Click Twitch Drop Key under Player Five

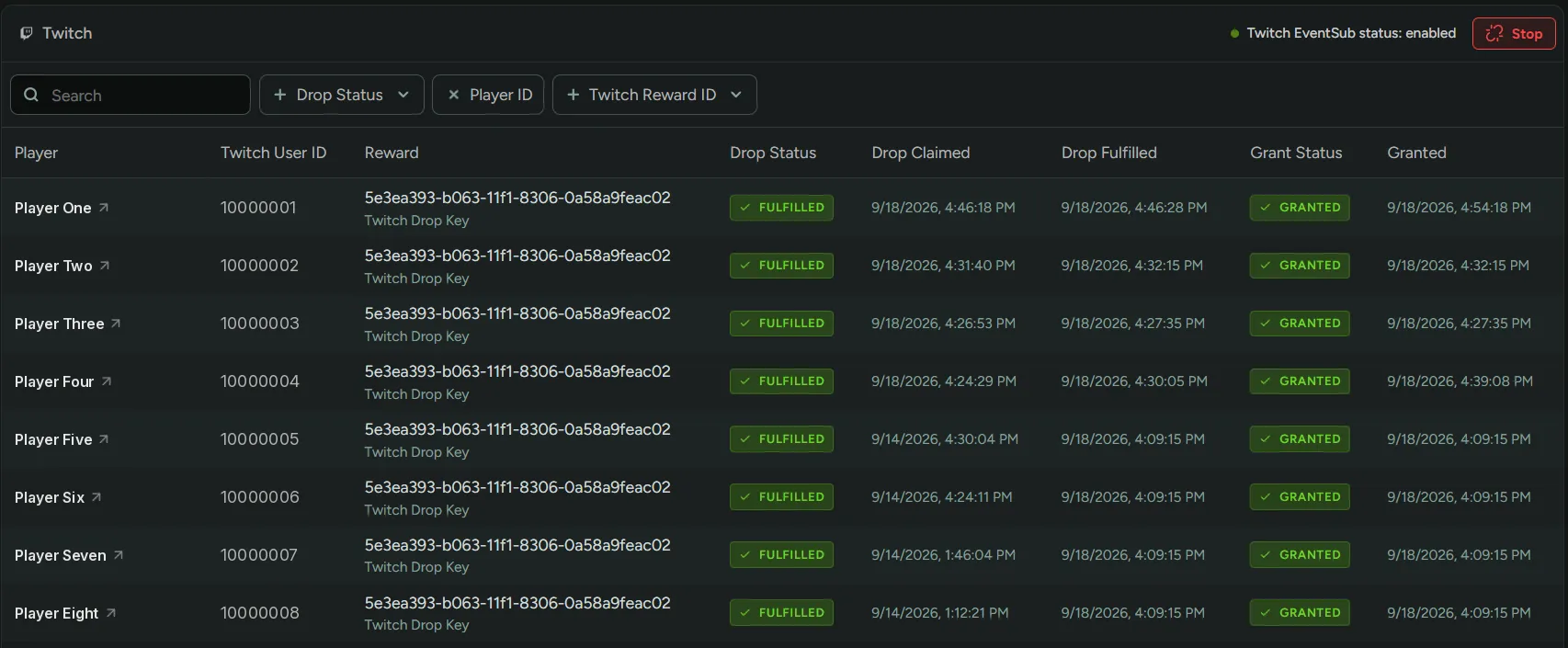tap(416, 452)
